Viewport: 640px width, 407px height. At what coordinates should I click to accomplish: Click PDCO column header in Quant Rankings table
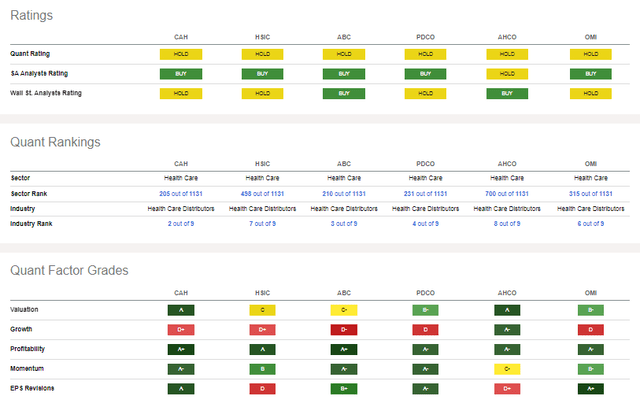tap(425, 164)
